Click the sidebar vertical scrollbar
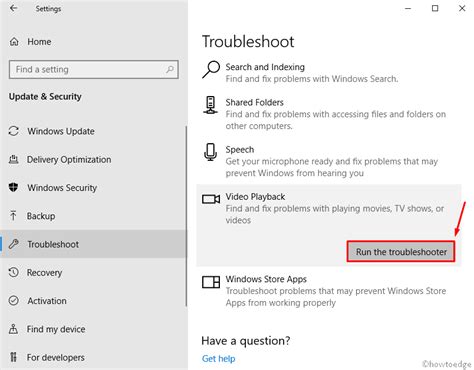The height and width of the screenshot is (370, 474). pyautogui.click(x=186, y=216)
